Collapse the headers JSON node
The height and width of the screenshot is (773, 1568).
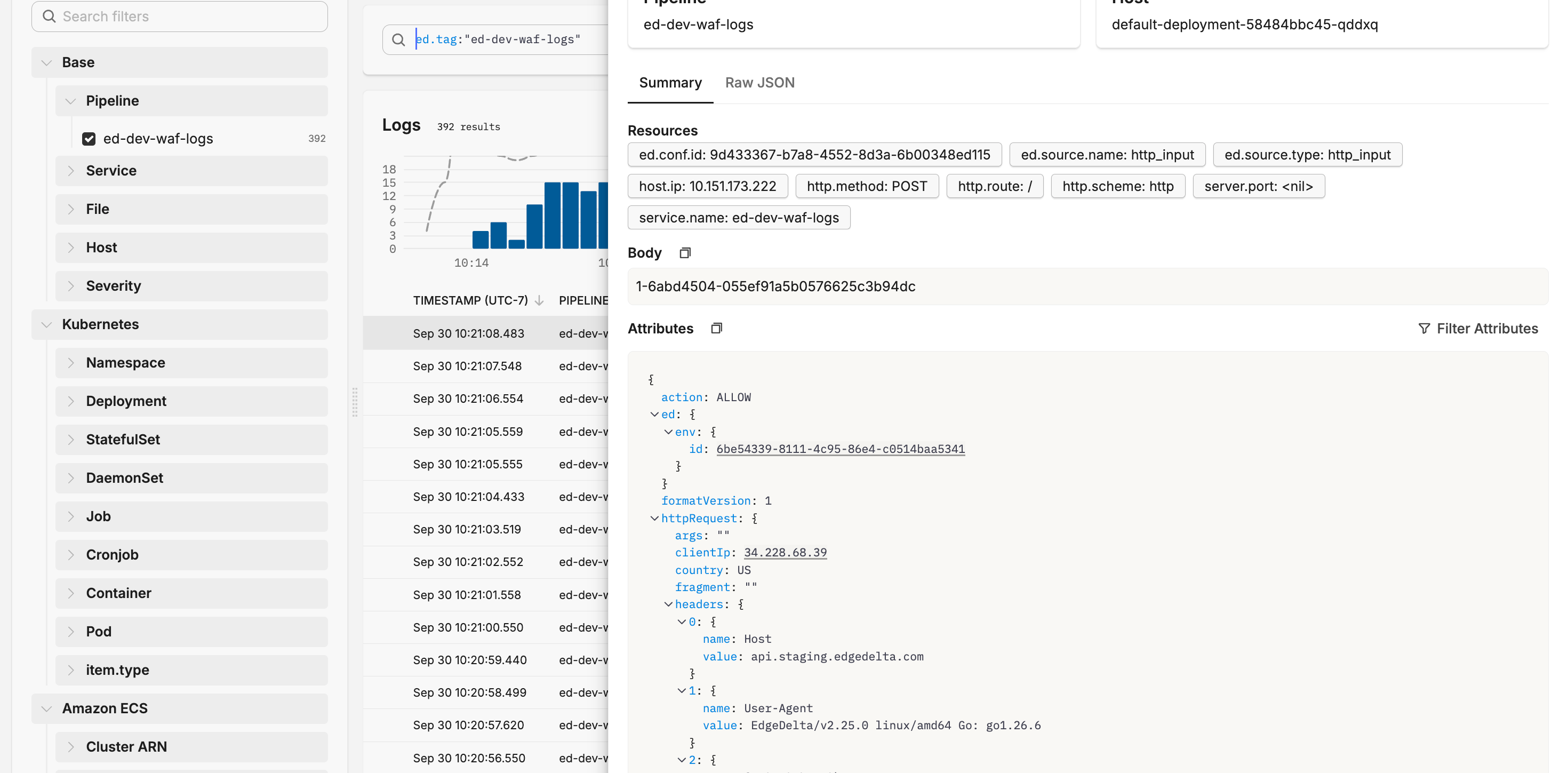(668, 604)
